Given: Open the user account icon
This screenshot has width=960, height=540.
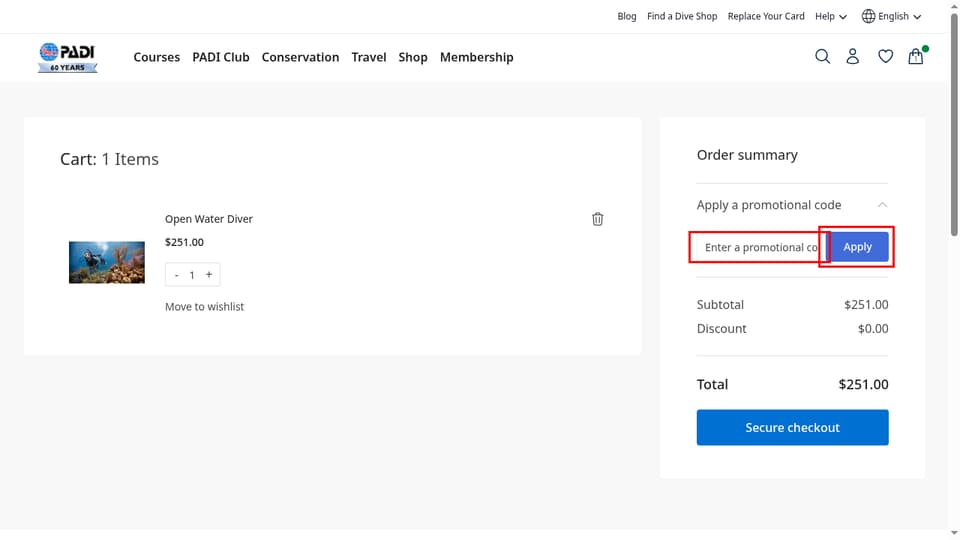Looking at the screenshot, I should 852,56.
